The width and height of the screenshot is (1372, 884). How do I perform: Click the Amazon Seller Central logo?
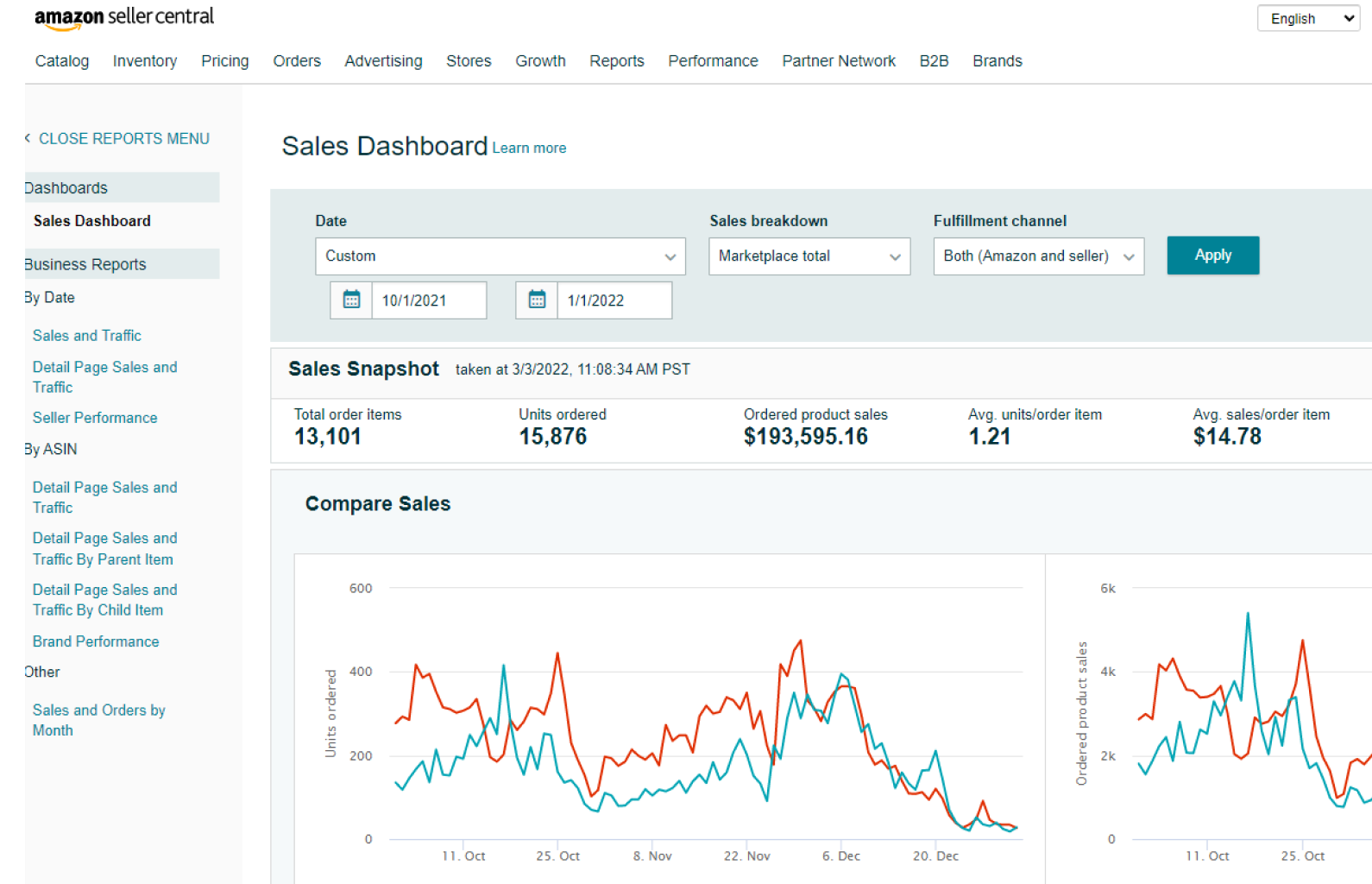pos(124,18)
